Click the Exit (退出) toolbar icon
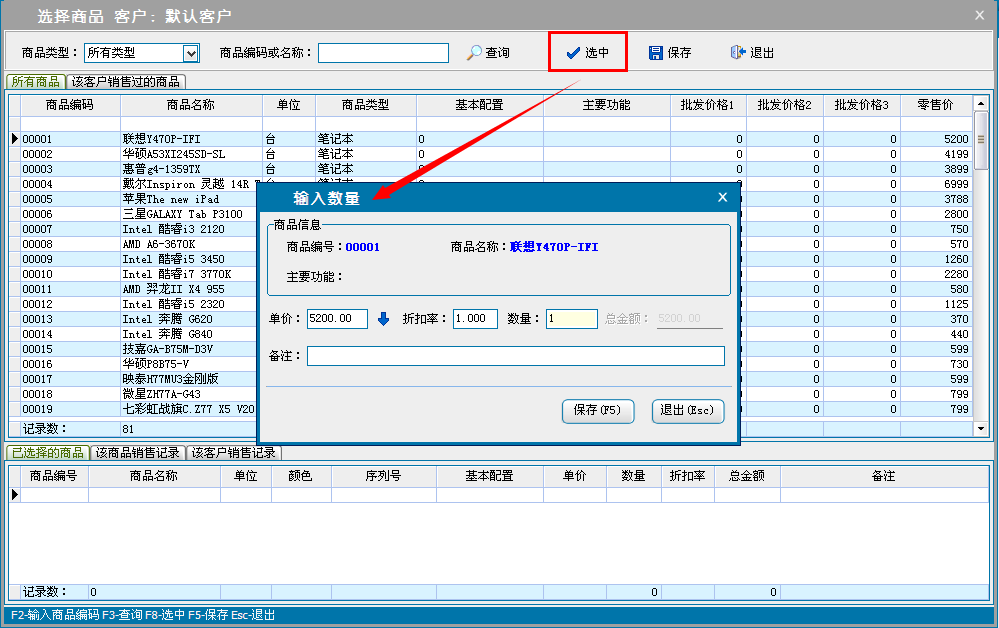 (738, 53)
